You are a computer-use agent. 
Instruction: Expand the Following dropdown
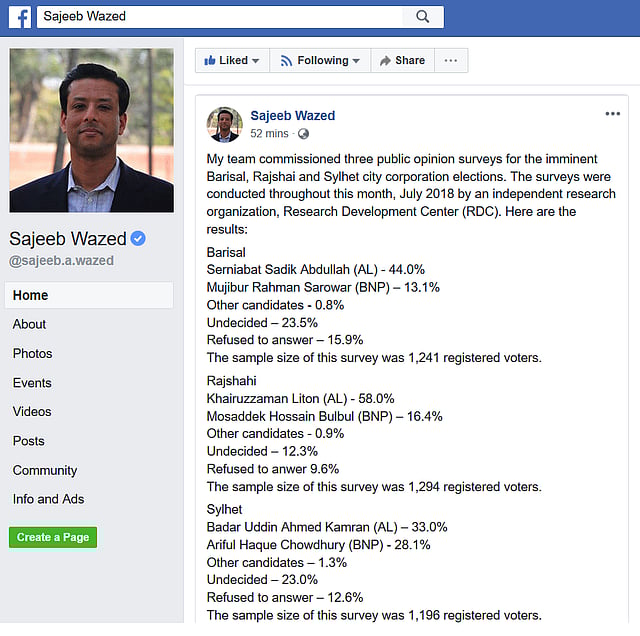(x=320, y=60)
